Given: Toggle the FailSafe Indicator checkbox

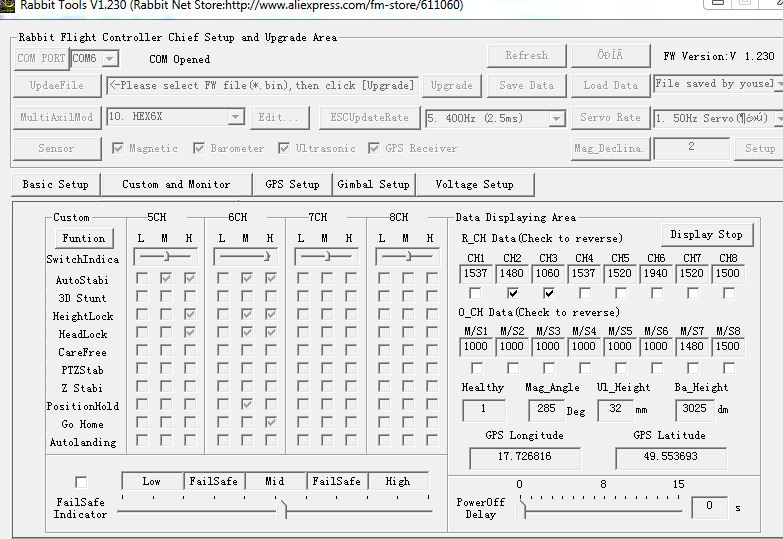Looking at the screenshot, I should [x=81, y=481].
